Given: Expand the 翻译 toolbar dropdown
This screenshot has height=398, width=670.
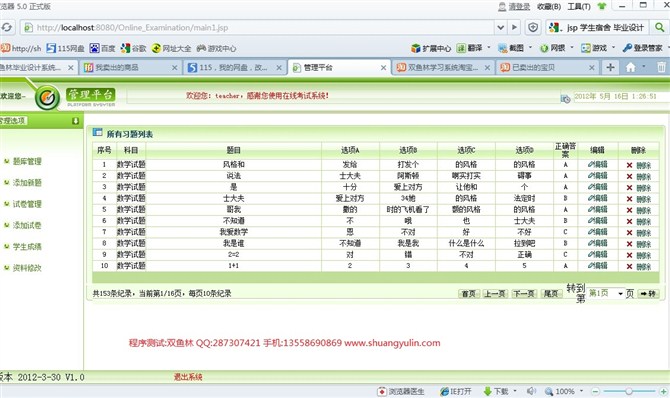Looking at the screenshot, I should [489, 47].
